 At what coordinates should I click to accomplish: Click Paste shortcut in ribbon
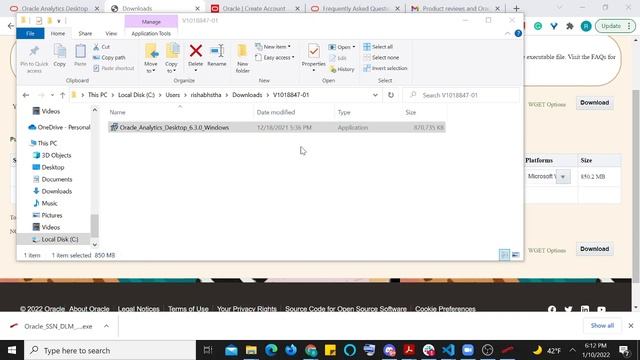click(113, 68)
